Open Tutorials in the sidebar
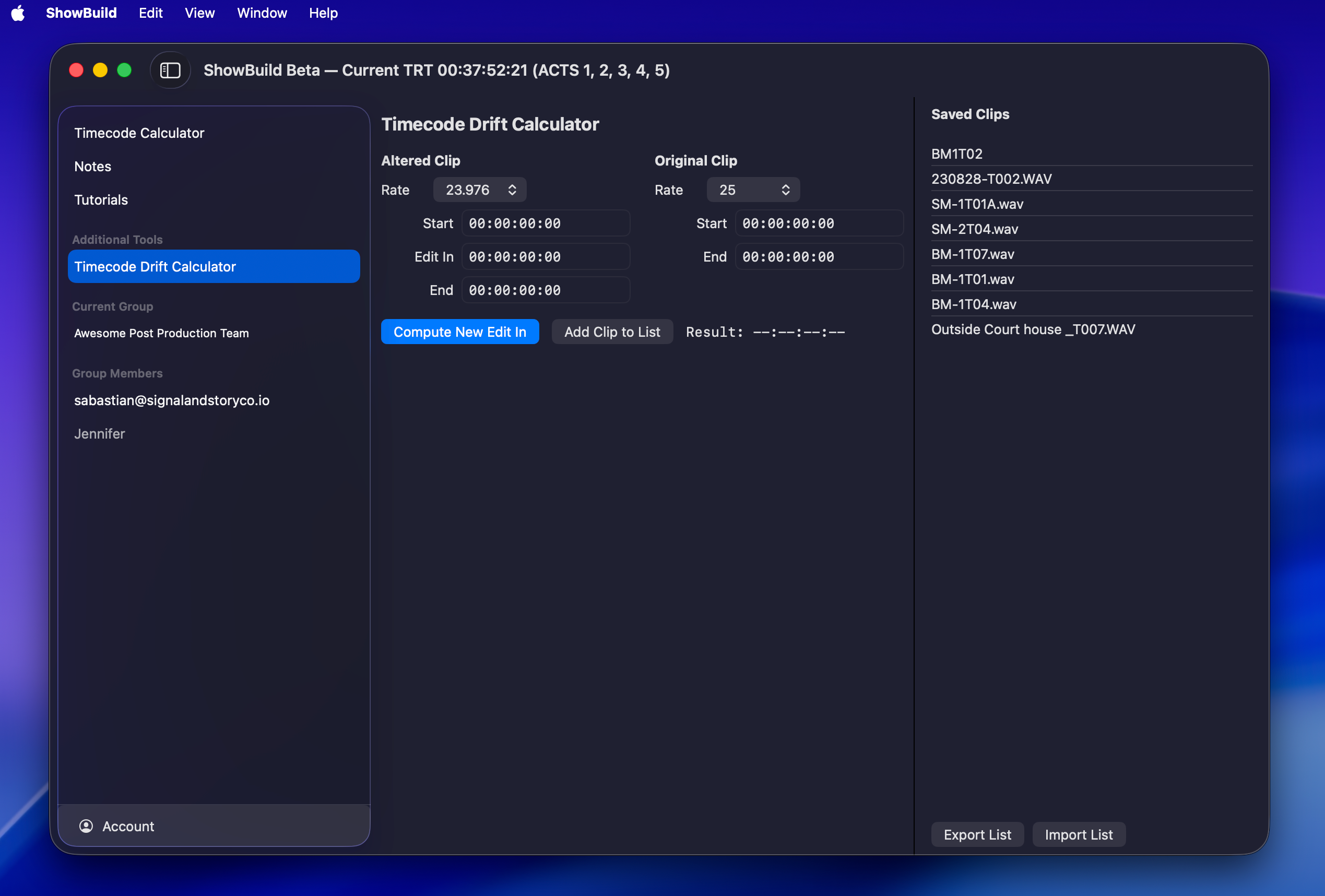The height and width of the screenshot is (896, 1325). 101,199
